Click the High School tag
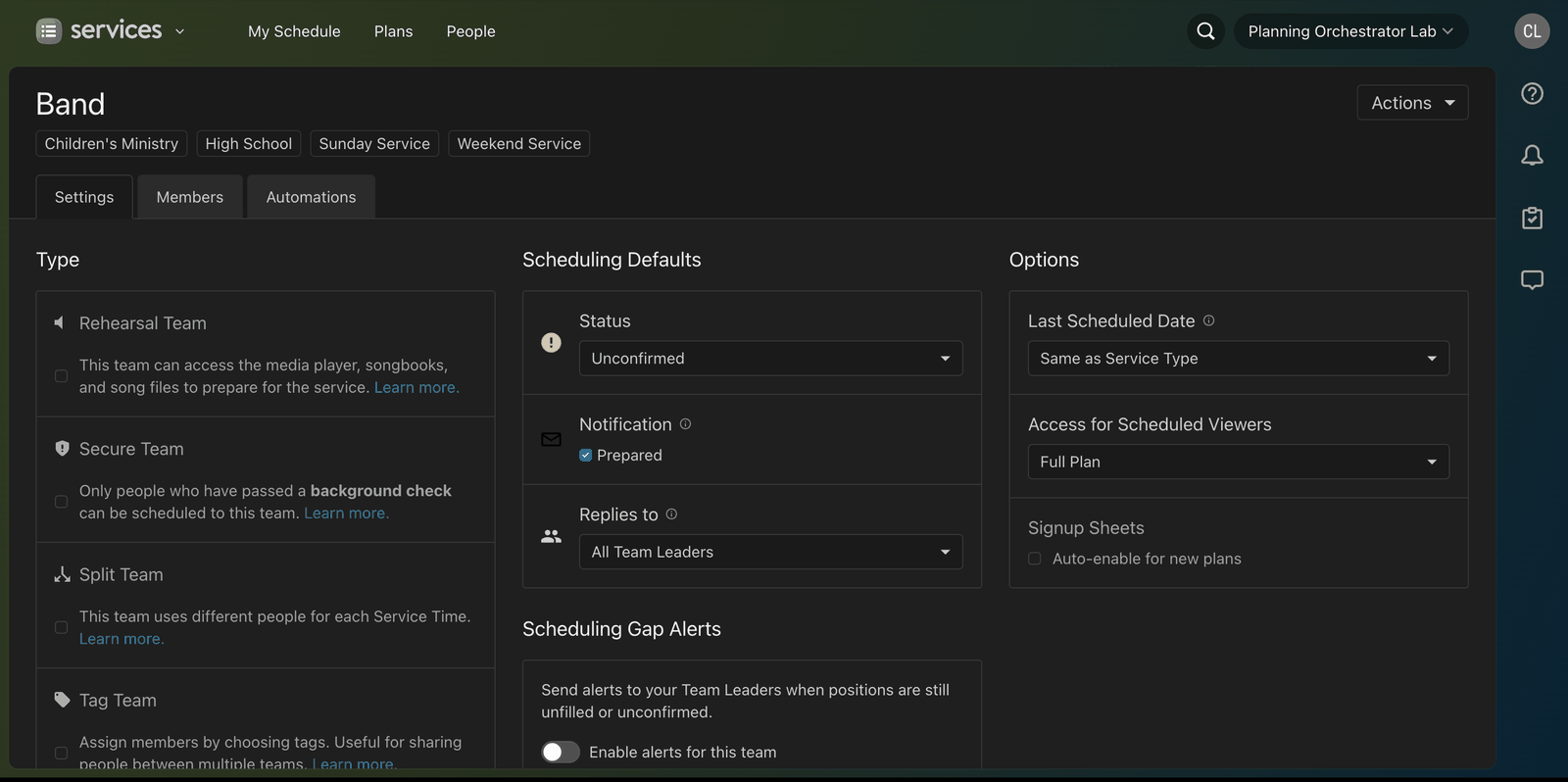The width and height of the screenshot is (1568, 782). click(249, 143)
